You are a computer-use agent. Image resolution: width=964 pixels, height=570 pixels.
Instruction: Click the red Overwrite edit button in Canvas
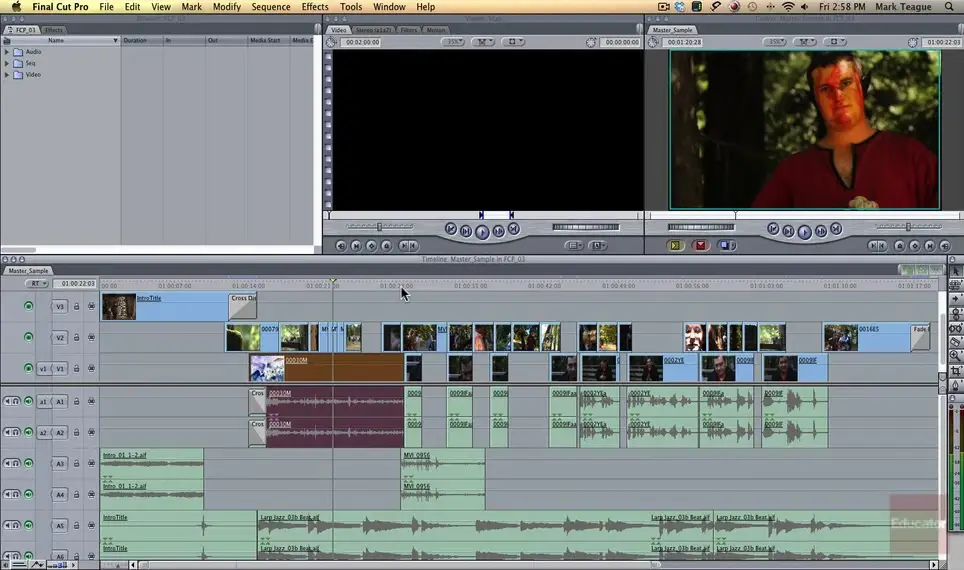click(700, 245)
